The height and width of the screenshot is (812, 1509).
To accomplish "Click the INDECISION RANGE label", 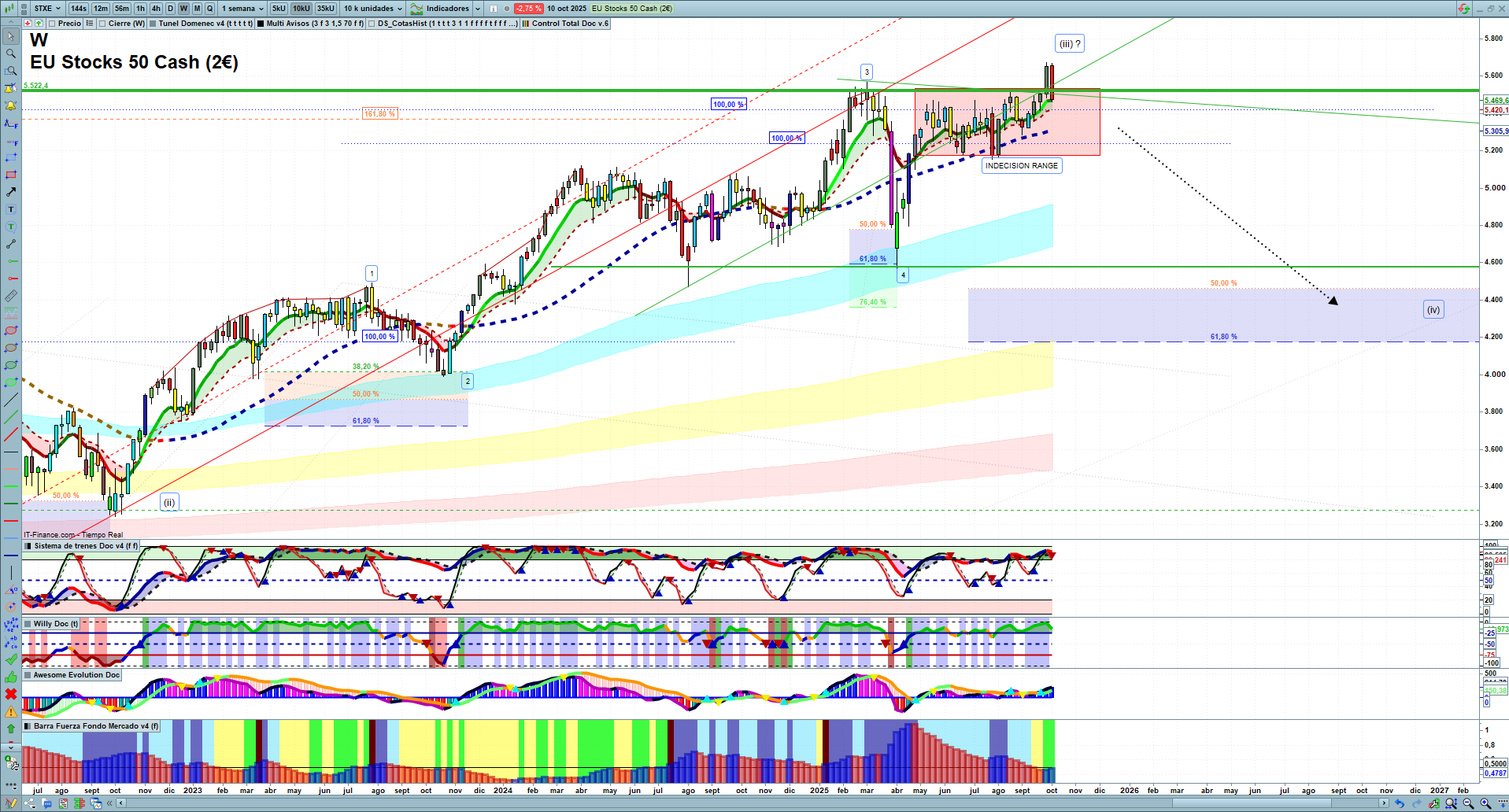I will 1022,166.
